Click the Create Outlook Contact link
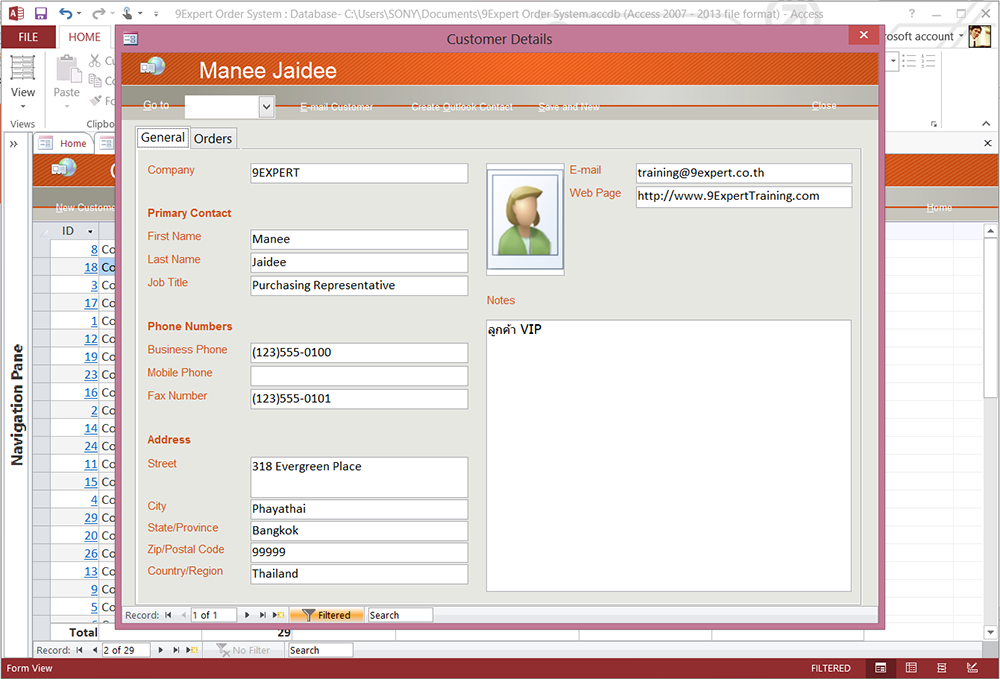Viewport: 1000px width, 679px height. pyautogui.click(x=462, y=106)
